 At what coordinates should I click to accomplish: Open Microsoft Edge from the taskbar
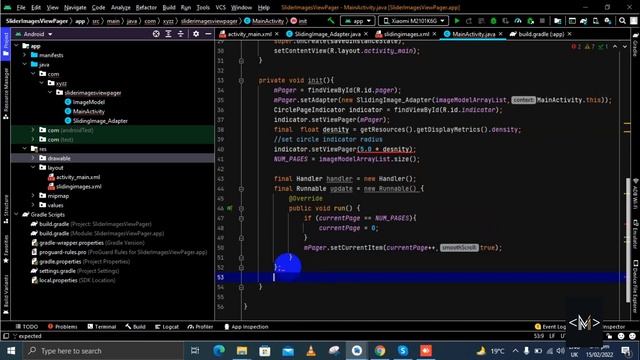click(x=219, y=351)
